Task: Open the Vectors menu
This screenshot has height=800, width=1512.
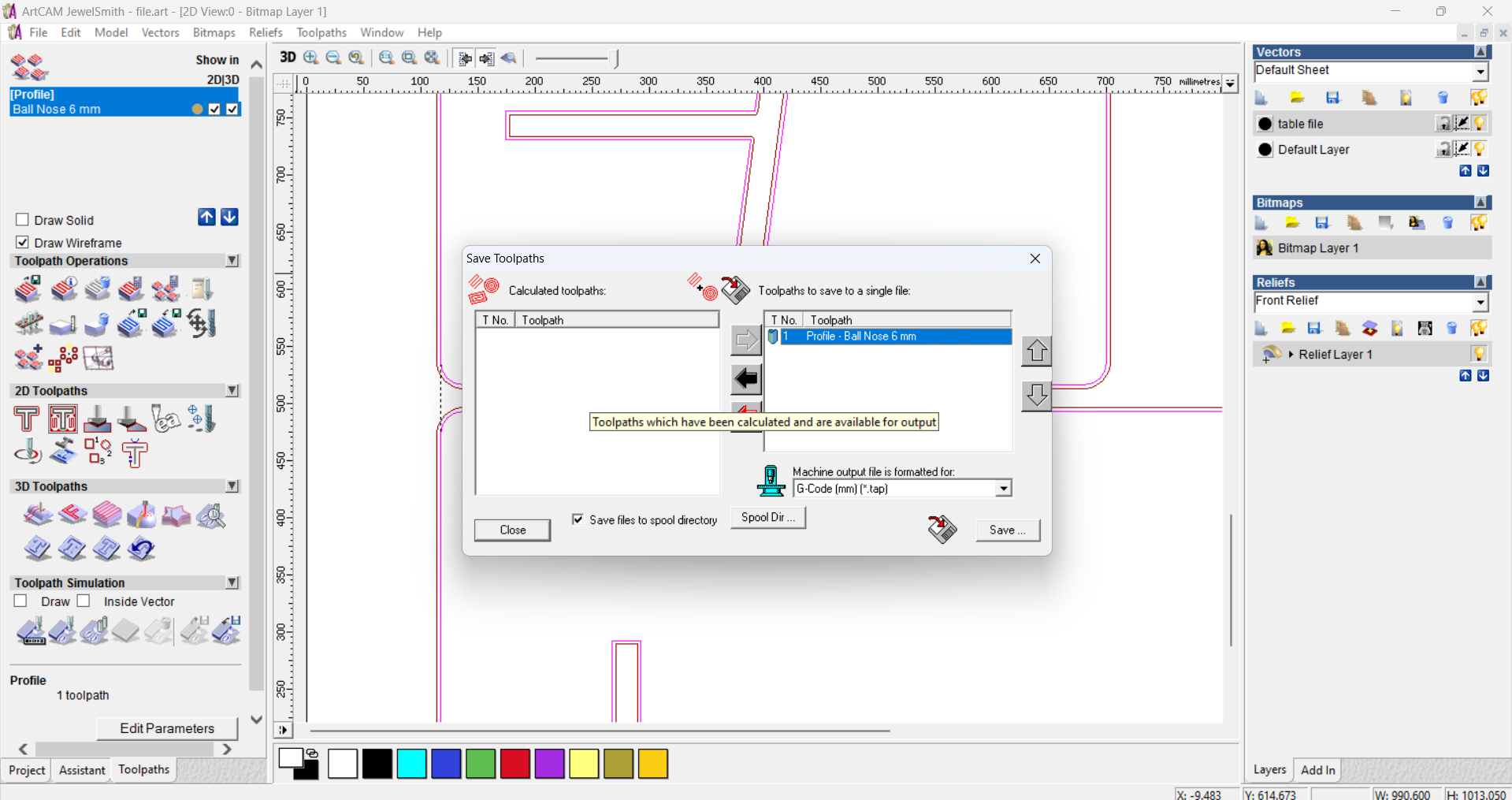Action: [160, 32]
